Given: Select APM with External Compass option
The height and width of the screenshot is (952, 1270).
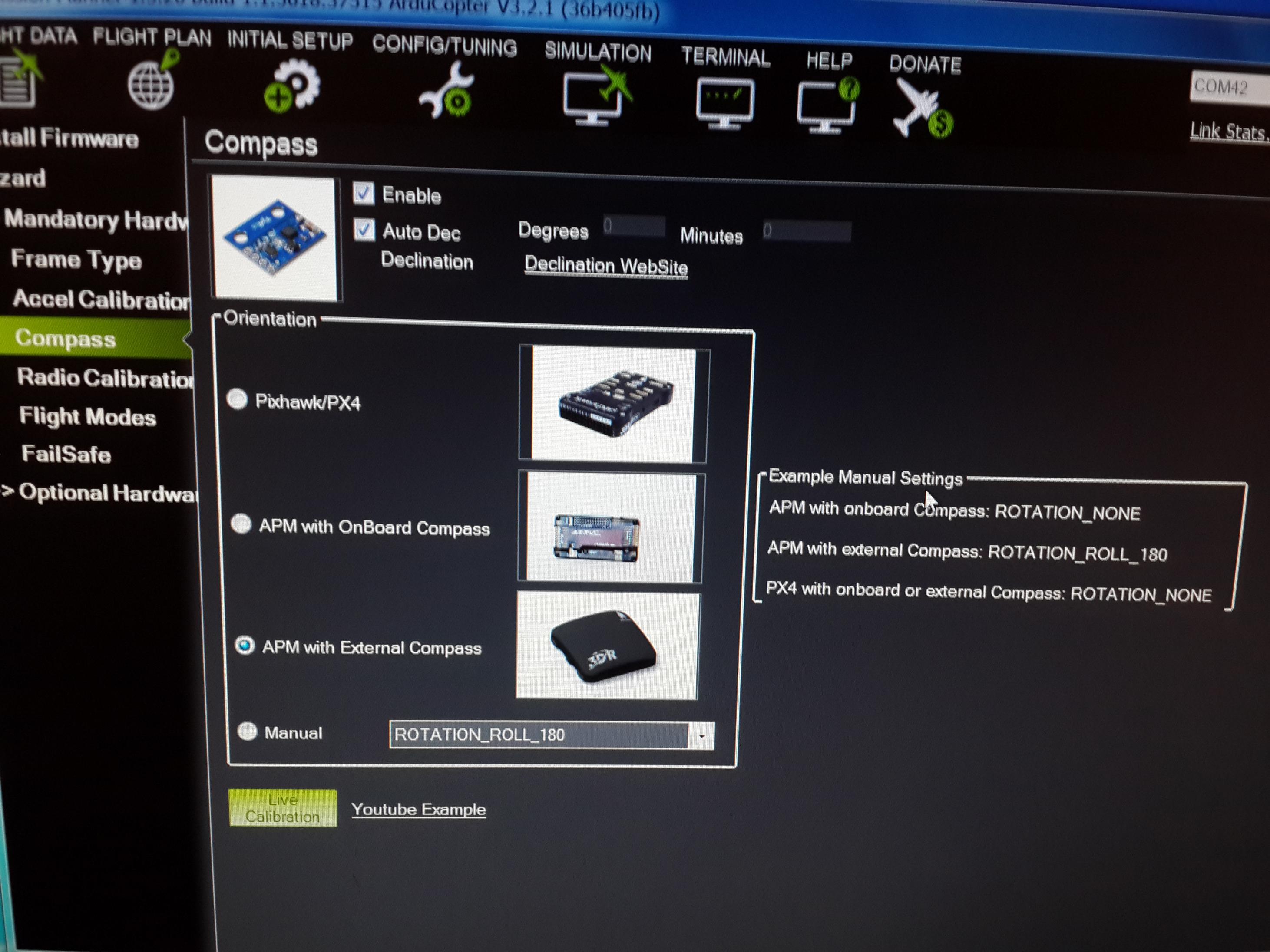Looking at the screenshot, I should [x=245, y=646].
